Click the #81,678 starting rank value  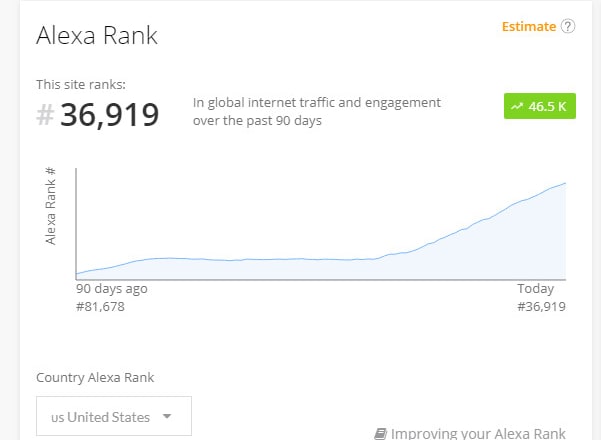point(100,307)
